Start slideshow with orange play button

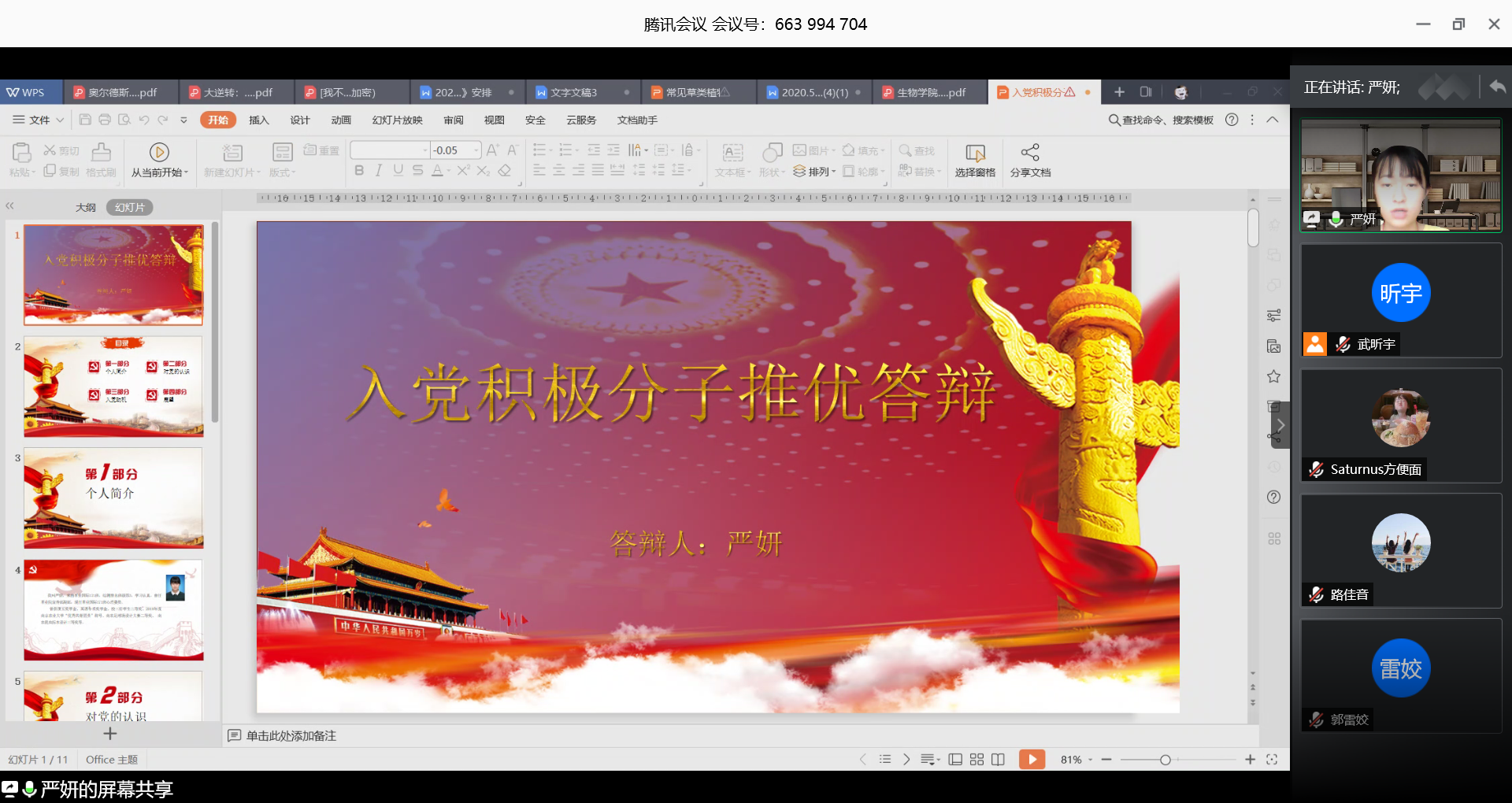coord(1032,759)
